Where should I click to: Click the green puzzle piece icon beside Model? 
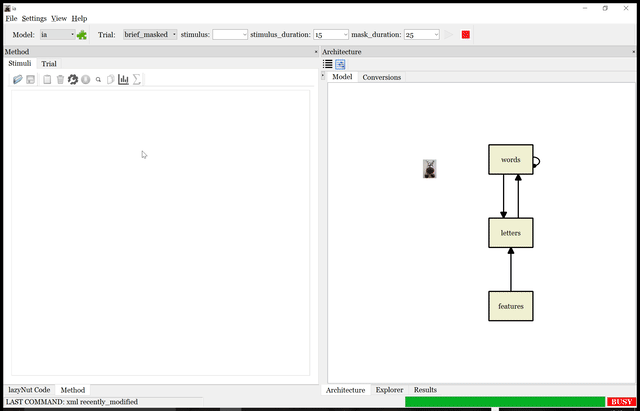coord(82,35)
